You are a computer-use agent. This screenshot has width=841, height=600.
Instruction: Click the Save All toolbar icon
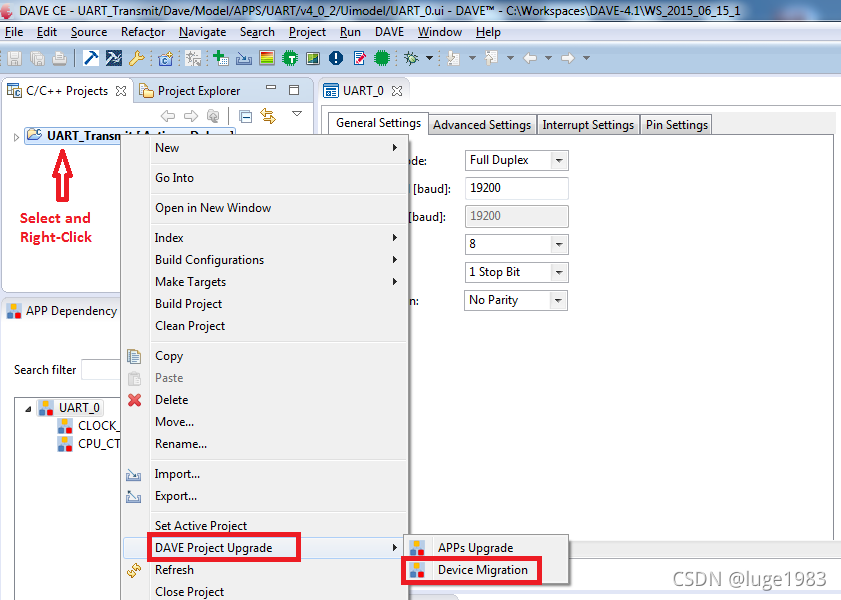(x=37, y=58)
